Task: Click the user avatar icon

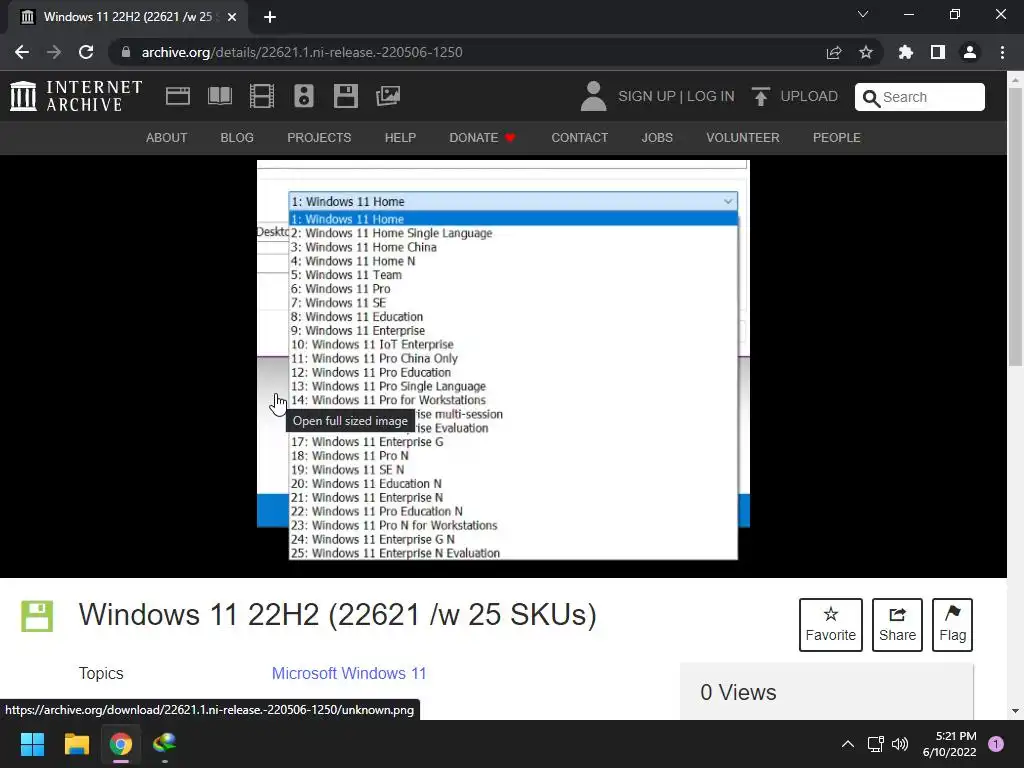Action: pyautogui.click(x=593, y=96)
